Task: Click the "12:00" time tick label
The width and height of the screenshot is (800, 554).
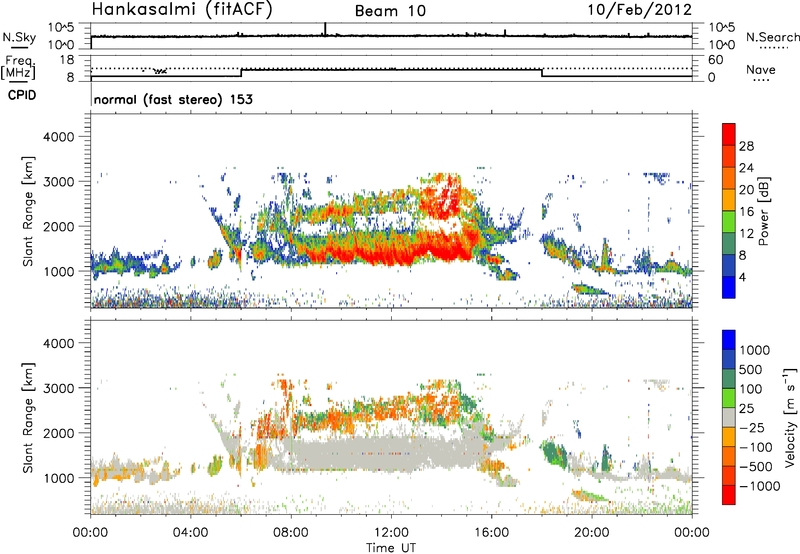Action: pyautogui.click(x=391, y=533)
